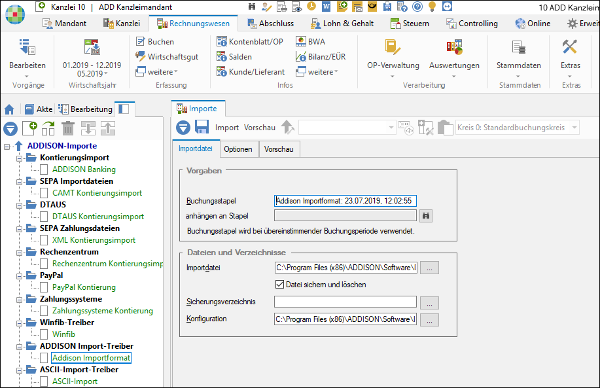Screen dimensions: 600x388
Task: Open Extras tools ribbon menu
Action: coord(570,57)
